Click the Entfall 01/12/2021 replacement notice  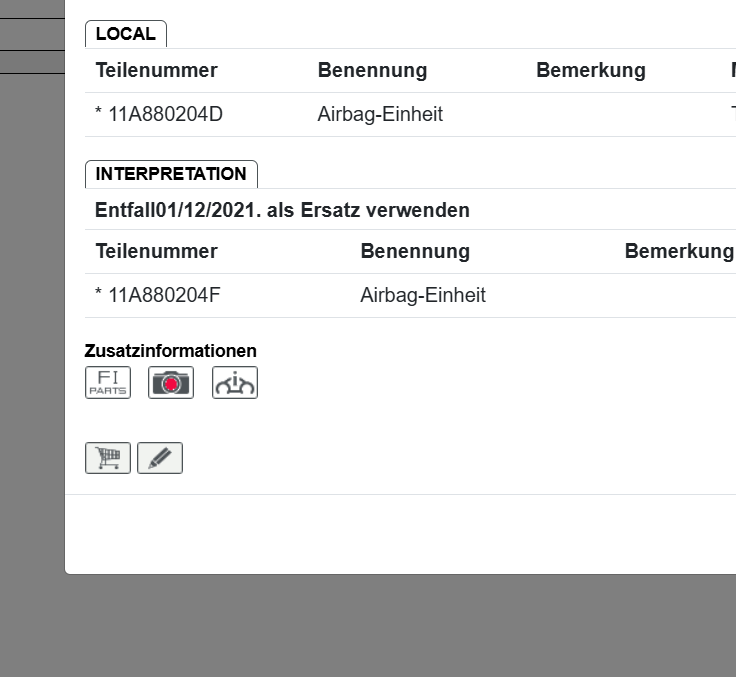282,211
